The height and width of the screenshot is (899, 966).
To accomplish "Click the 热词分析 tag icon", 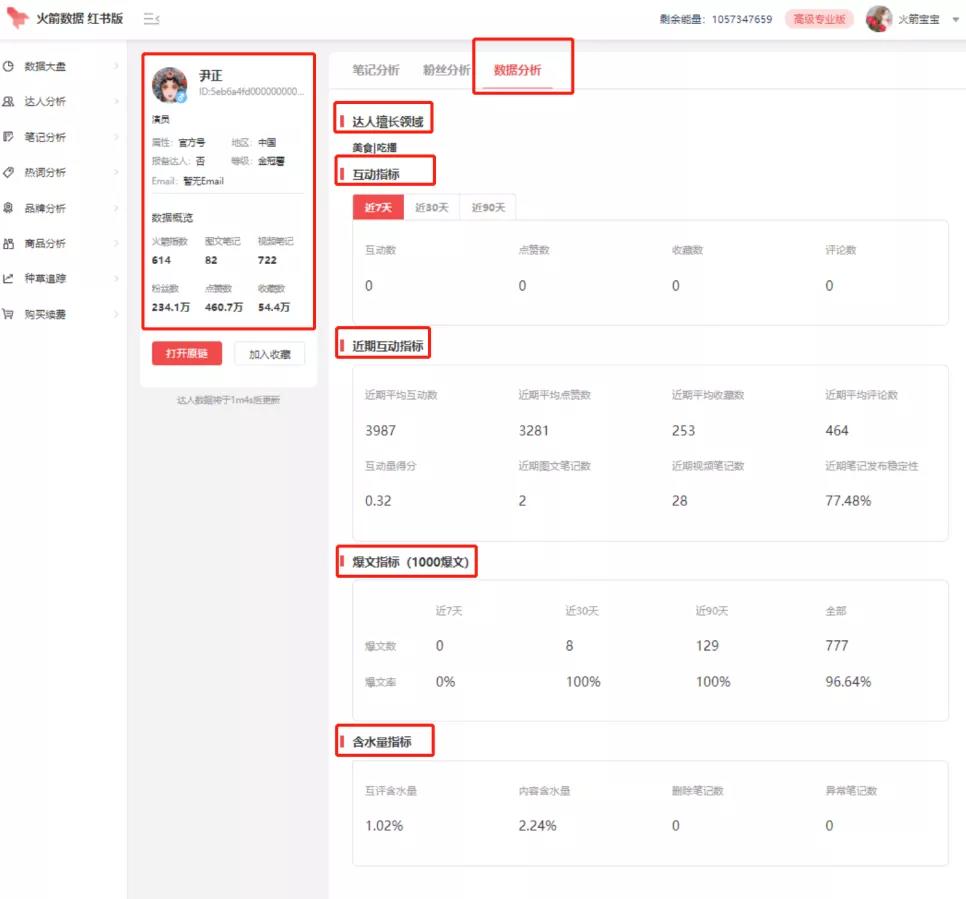I will coord(9,172).
